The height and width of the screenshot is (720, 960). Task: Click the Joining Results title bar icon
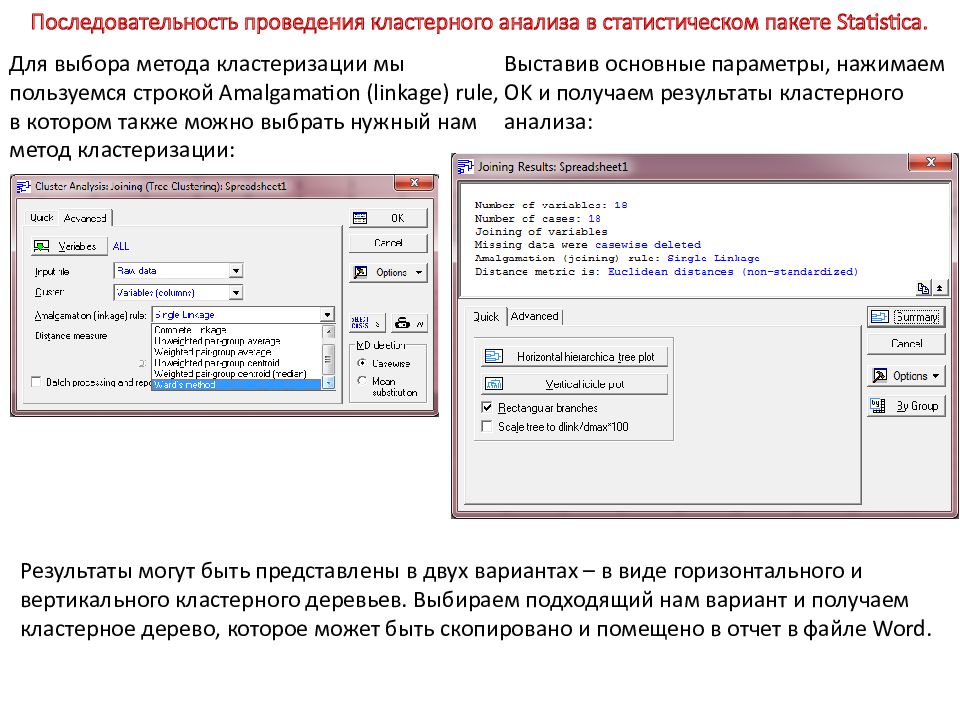(x=466, y=166)
